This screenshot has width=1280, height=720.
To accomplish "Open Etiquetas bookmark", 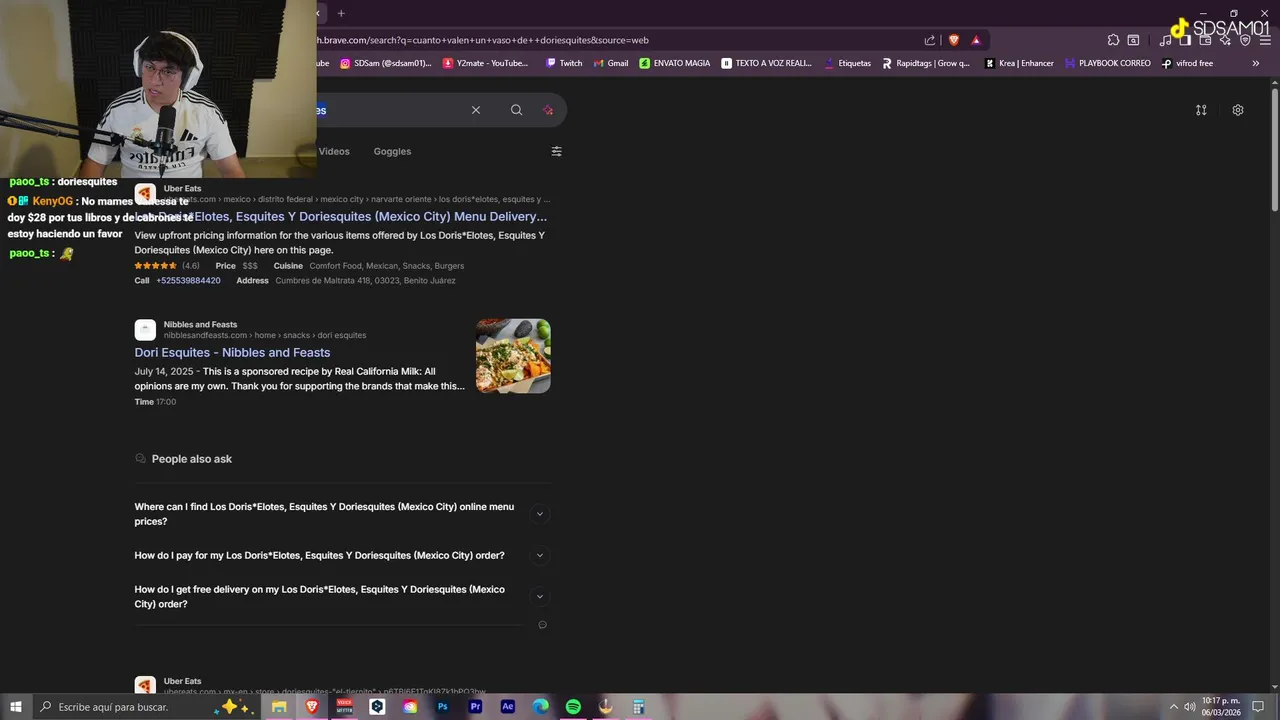I will click(847, 63).
